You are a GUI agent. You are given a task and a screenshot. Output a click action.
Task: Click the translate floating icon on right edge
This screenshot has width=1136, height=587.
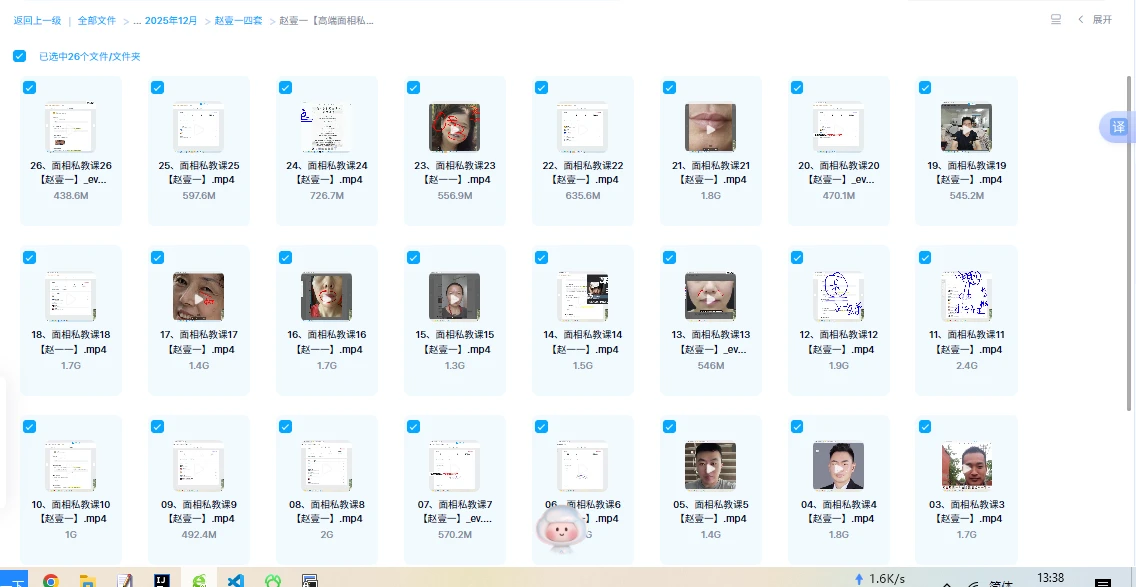pos(1119,127)
